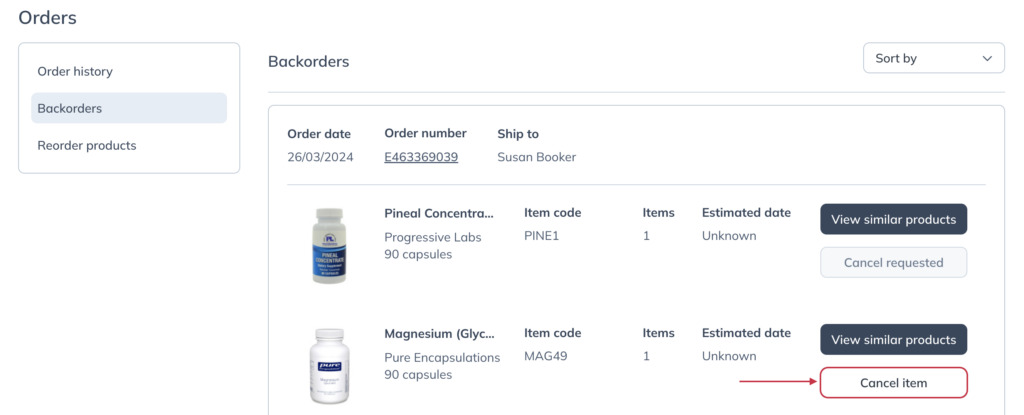Click item code MAG49
1024x415 pixels.
pyautogui.click(x=543, y=356)
